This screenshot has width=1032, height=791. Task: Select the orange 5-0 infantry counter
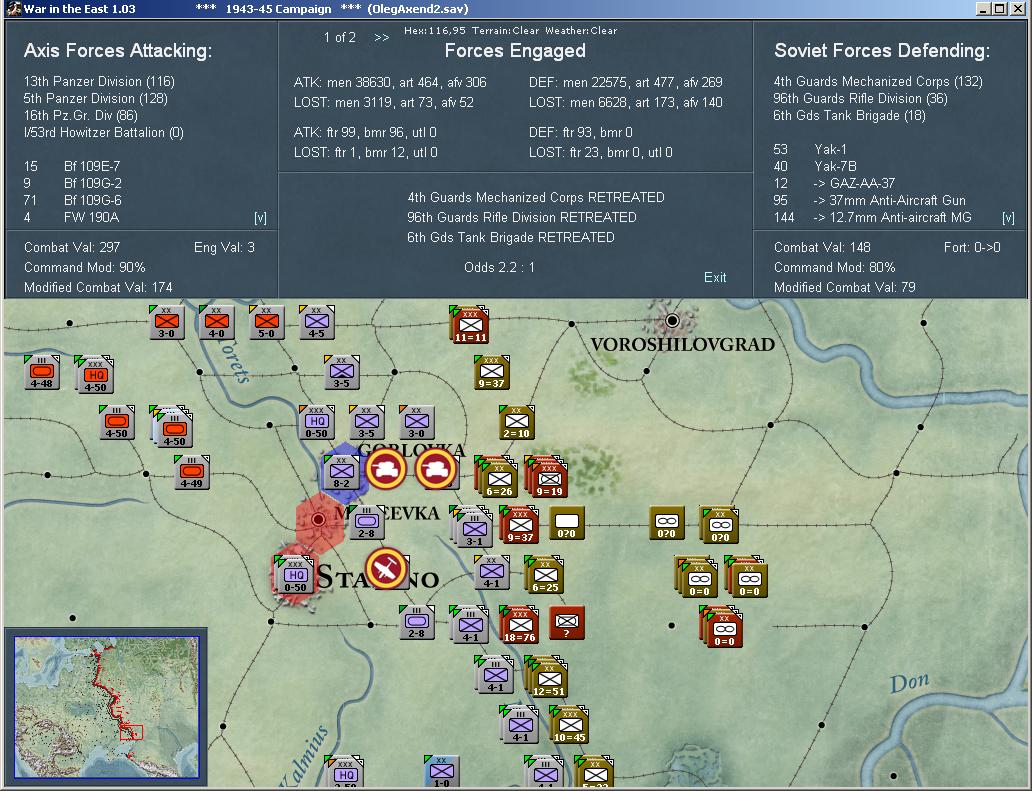[x=267, y=322]
